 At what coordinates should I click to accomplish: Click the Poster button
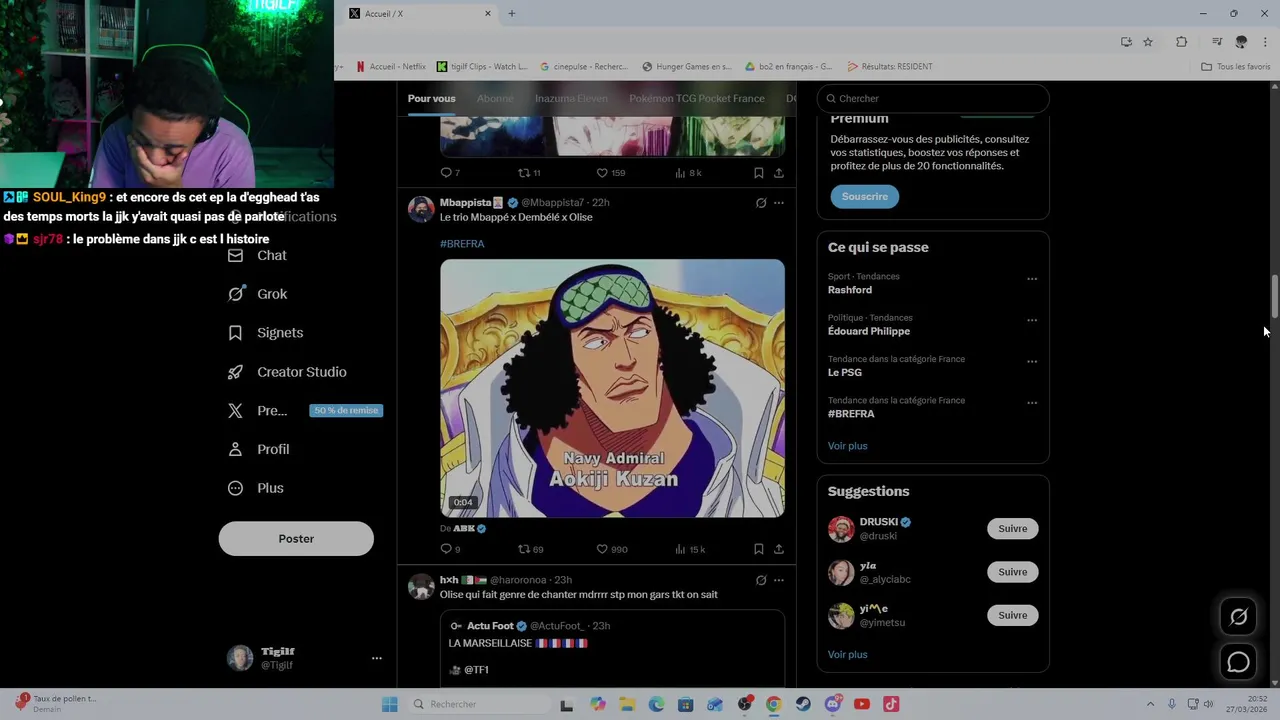pyautogui.click(x=296, y=538)
